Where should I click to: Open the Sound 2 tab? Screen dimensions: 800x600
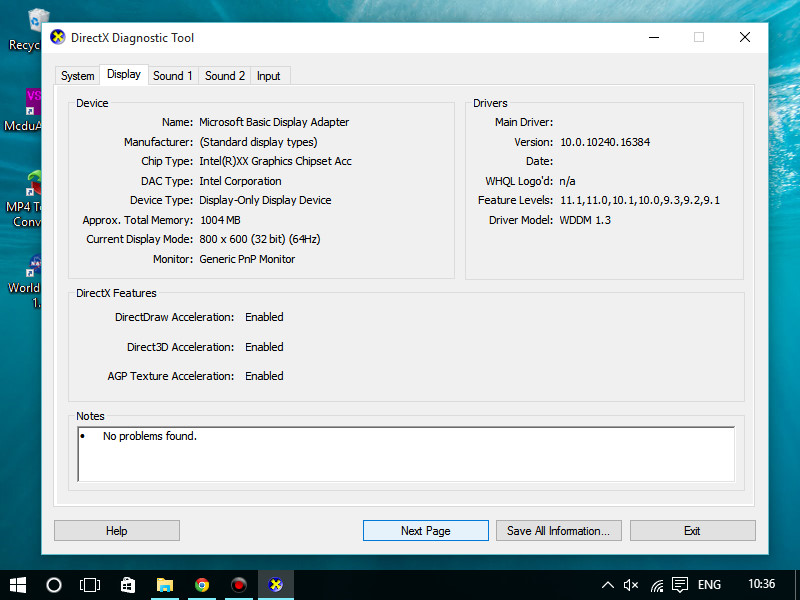pos(225,76)
